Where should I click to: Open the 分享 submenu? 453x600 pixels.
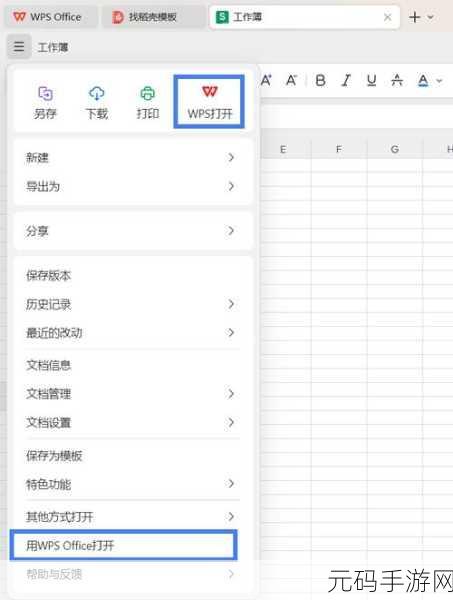(x=132, y=231)
